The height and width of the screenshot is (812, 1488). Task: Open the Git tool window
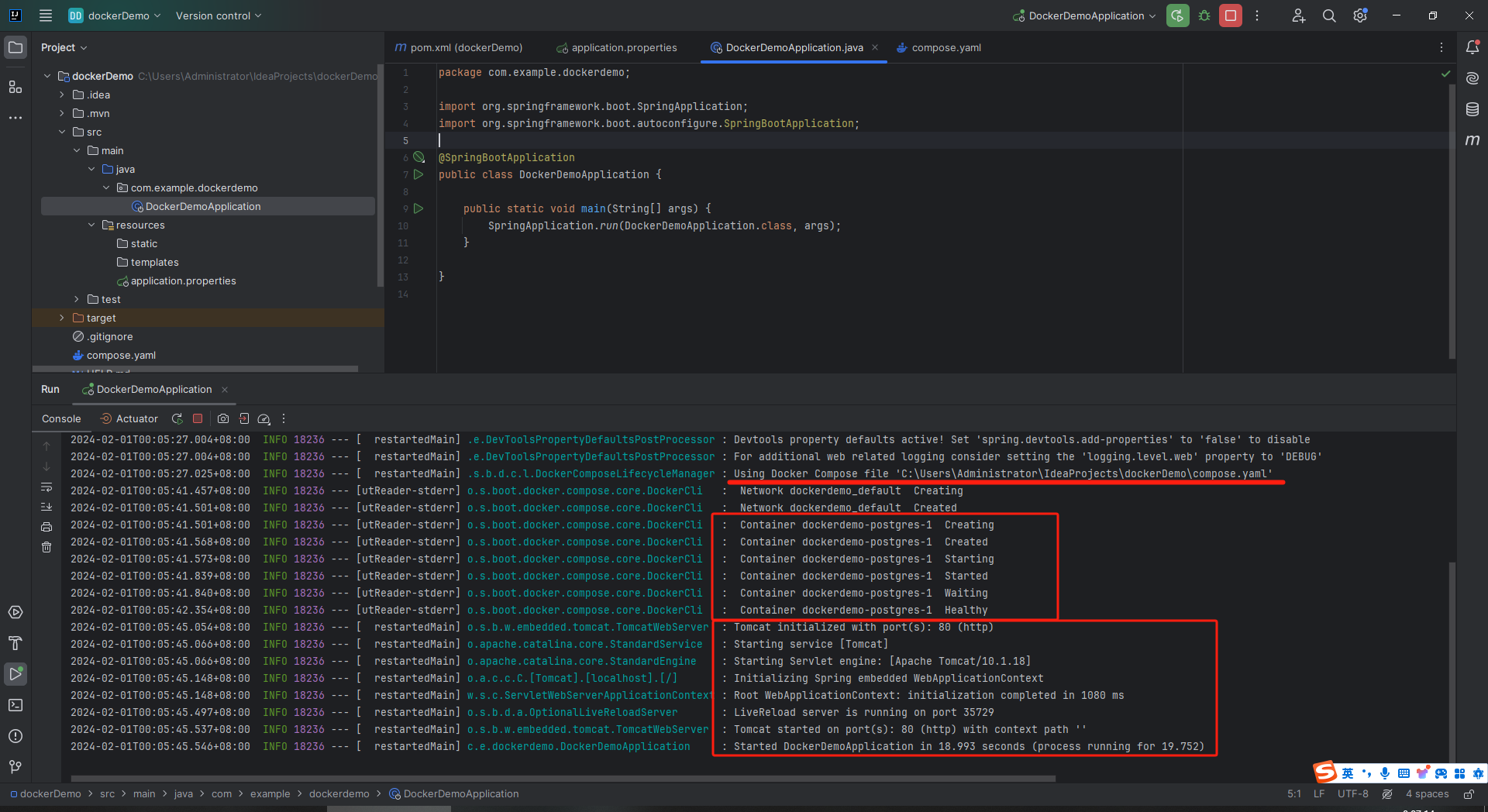point(15,767)
